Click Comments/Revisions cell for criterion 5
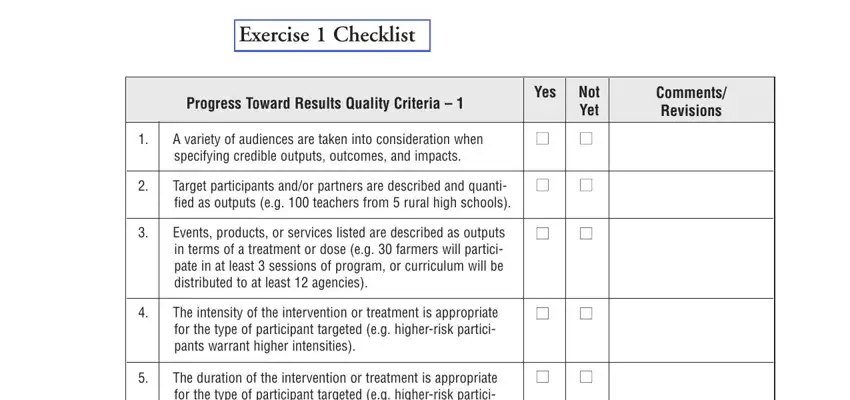The width and height of the screenshot is (850, 400). click(x=692, y=382)
